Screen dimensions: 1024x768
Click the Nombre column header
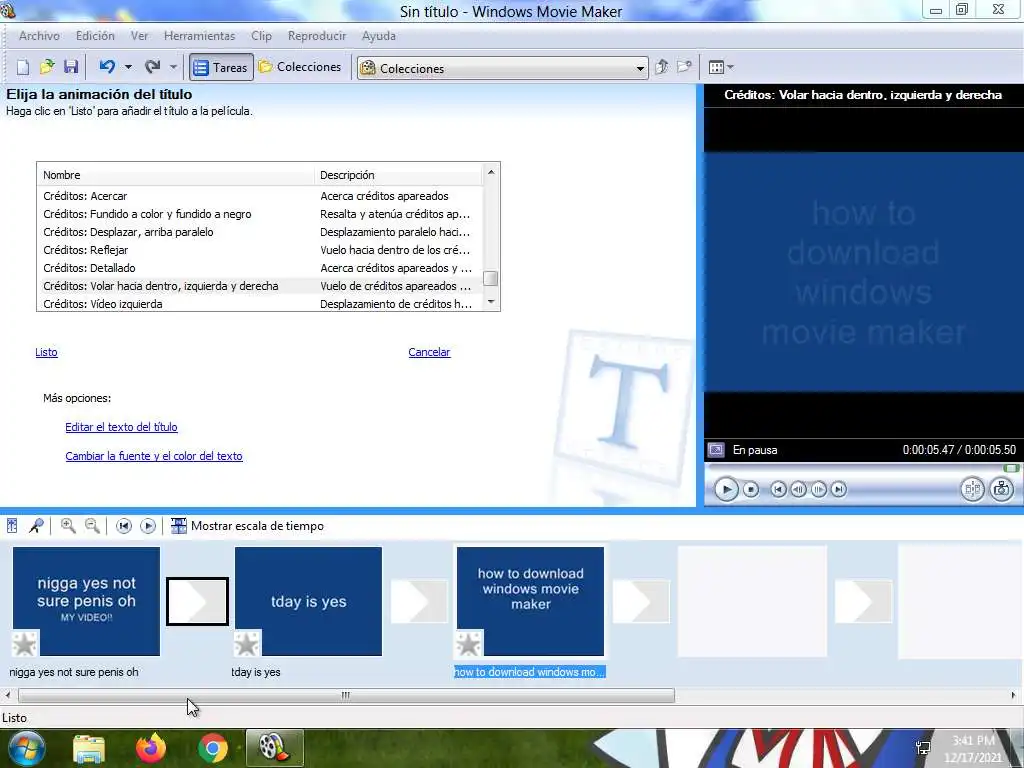176,175
